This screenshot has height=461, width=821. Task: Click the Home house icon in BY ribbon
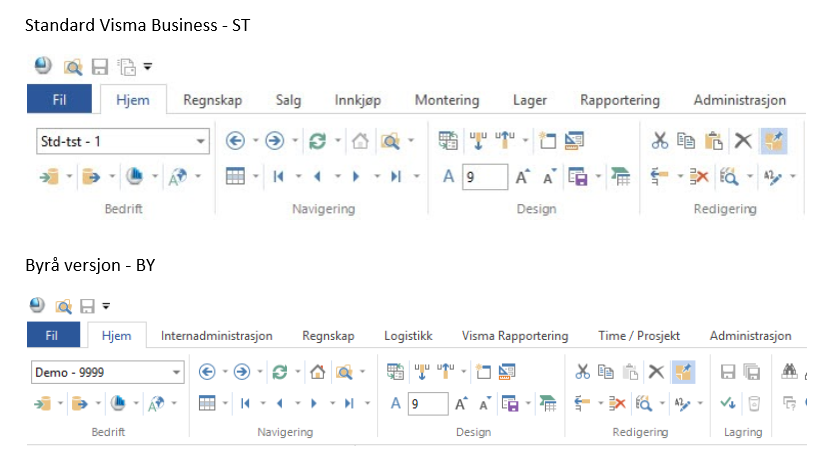click(x=317, y=372)
